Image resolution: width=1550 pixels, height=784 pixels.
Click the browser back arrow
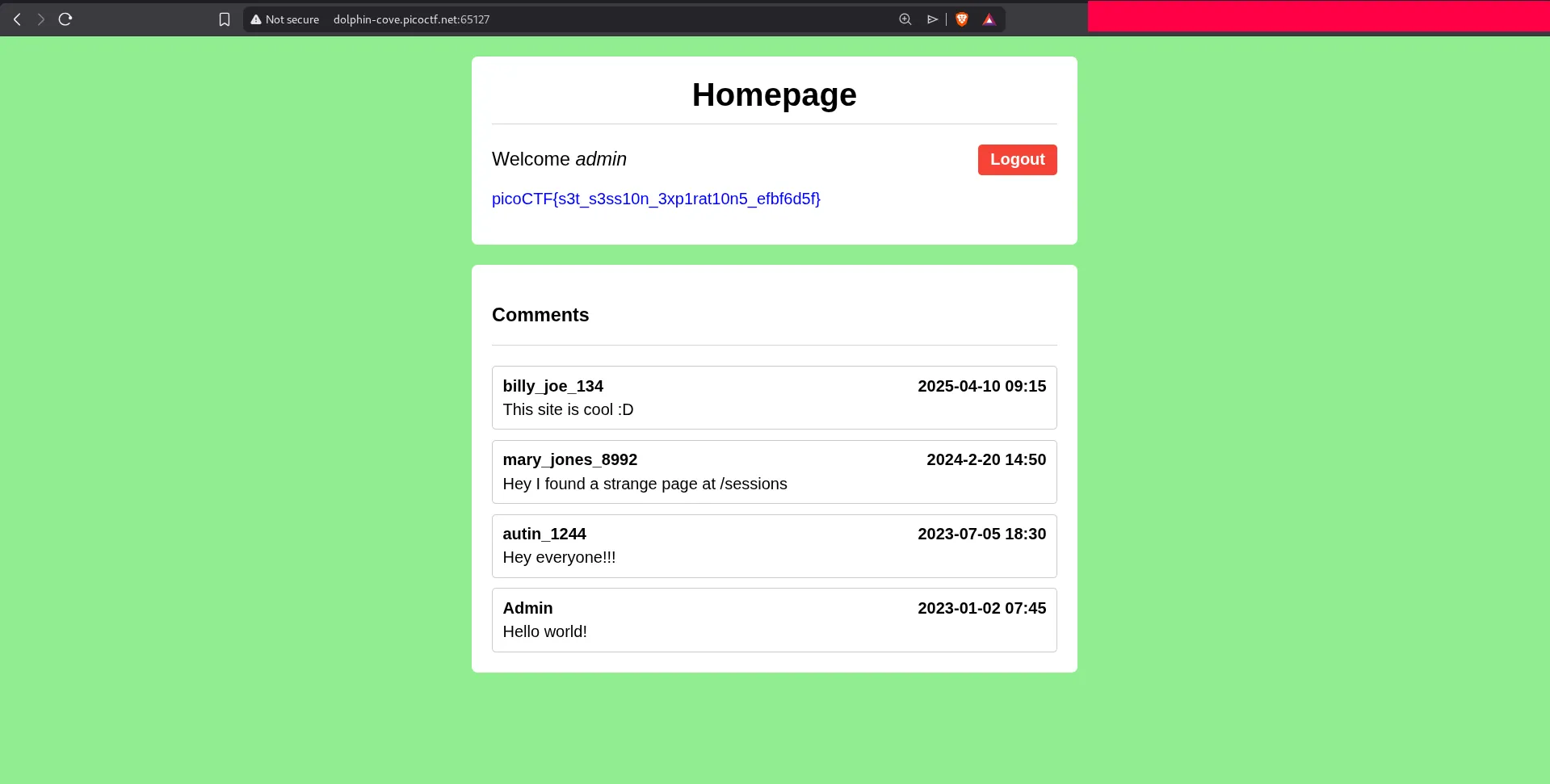(17, 19)
